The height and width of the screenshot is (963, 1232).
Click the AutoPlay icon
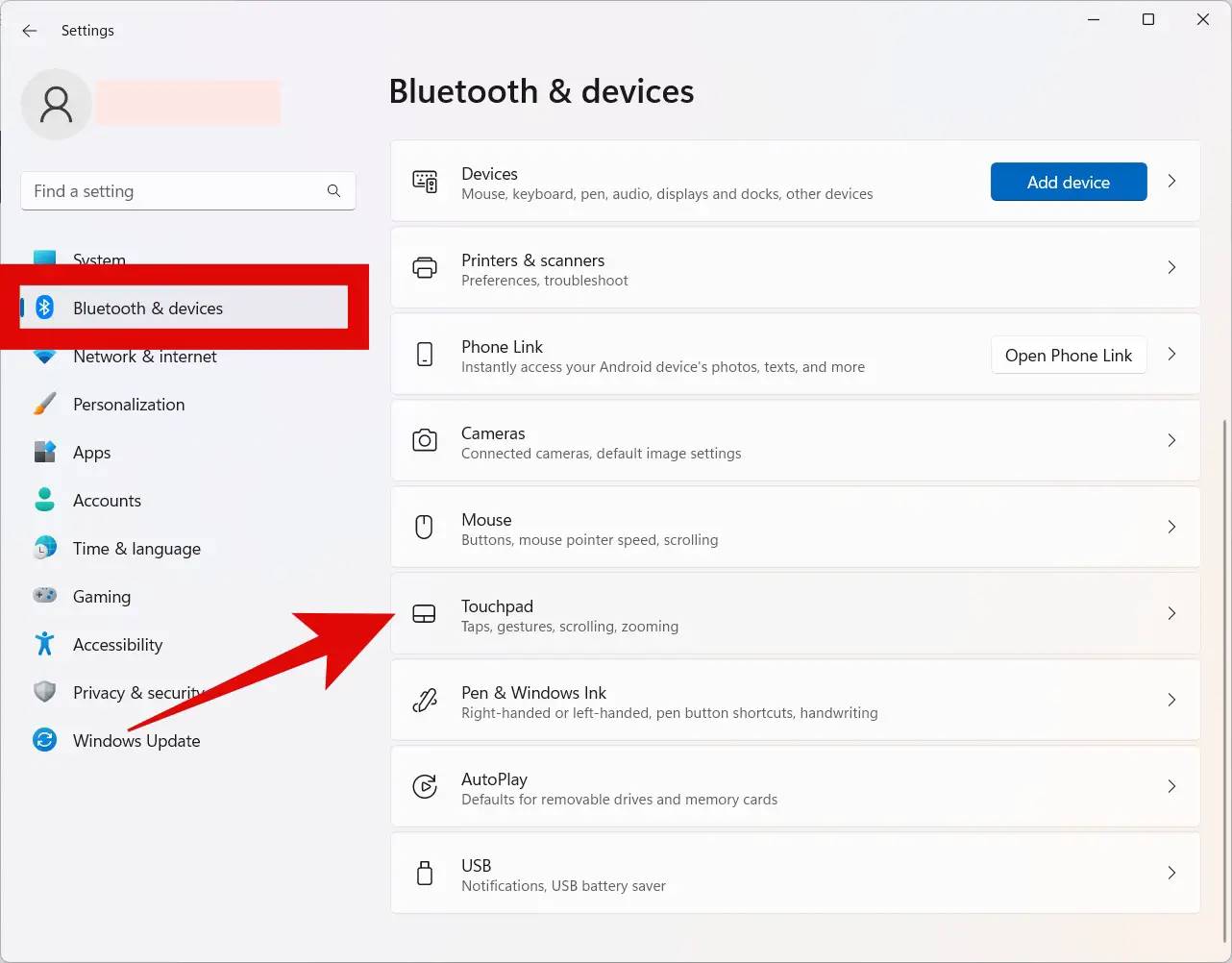(424, 787)
